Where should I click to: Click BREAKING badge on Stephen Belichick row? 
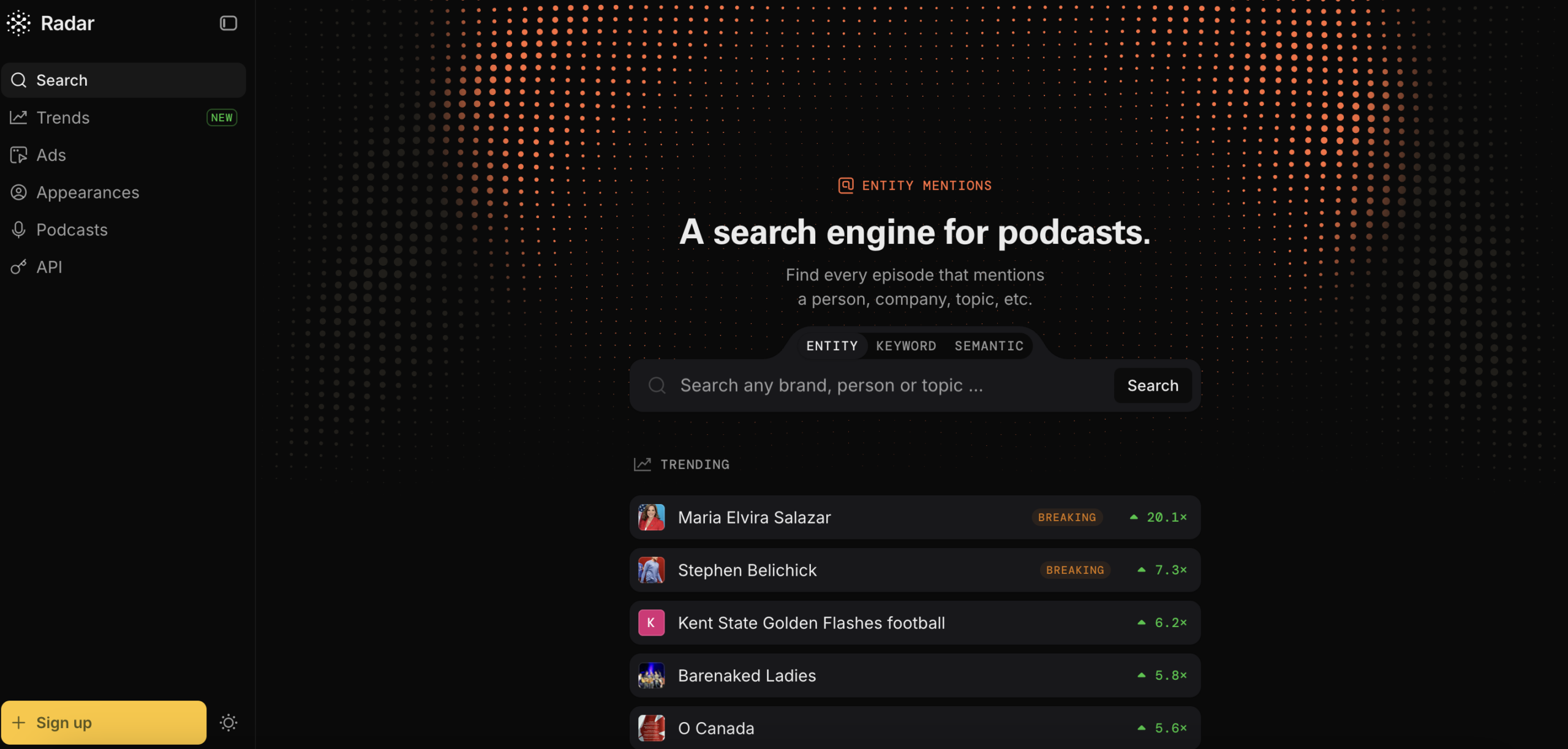(1075, 570)
